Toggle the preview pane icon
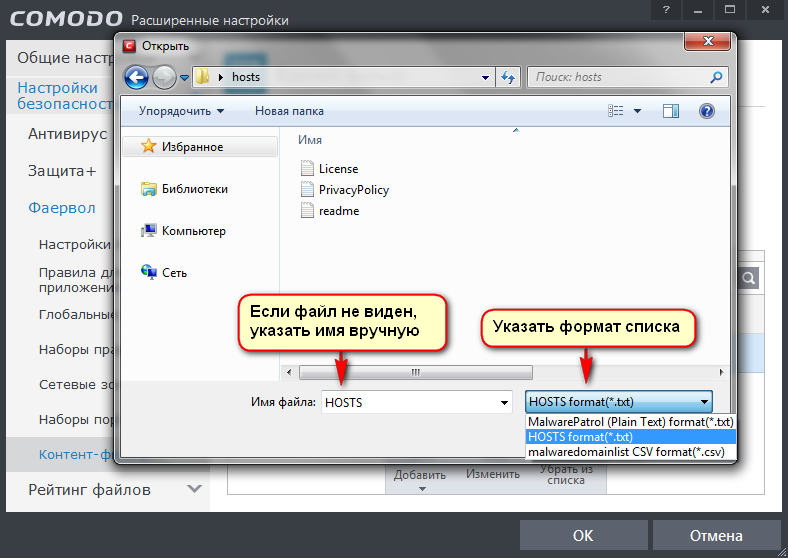This screenshot has height=558, width=788. coord(671,111)
